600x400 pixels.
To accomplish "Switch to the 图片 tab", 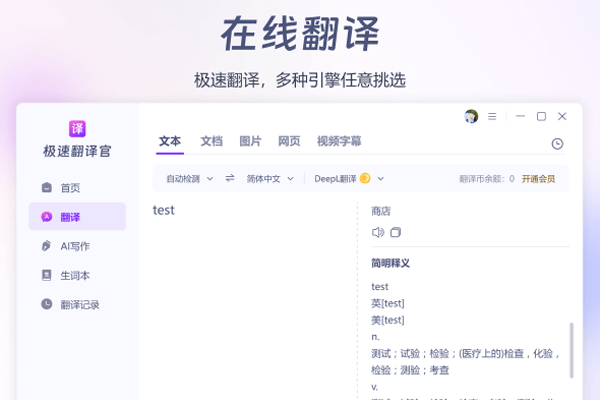I will pyautogui.click(x=250, y=141).
